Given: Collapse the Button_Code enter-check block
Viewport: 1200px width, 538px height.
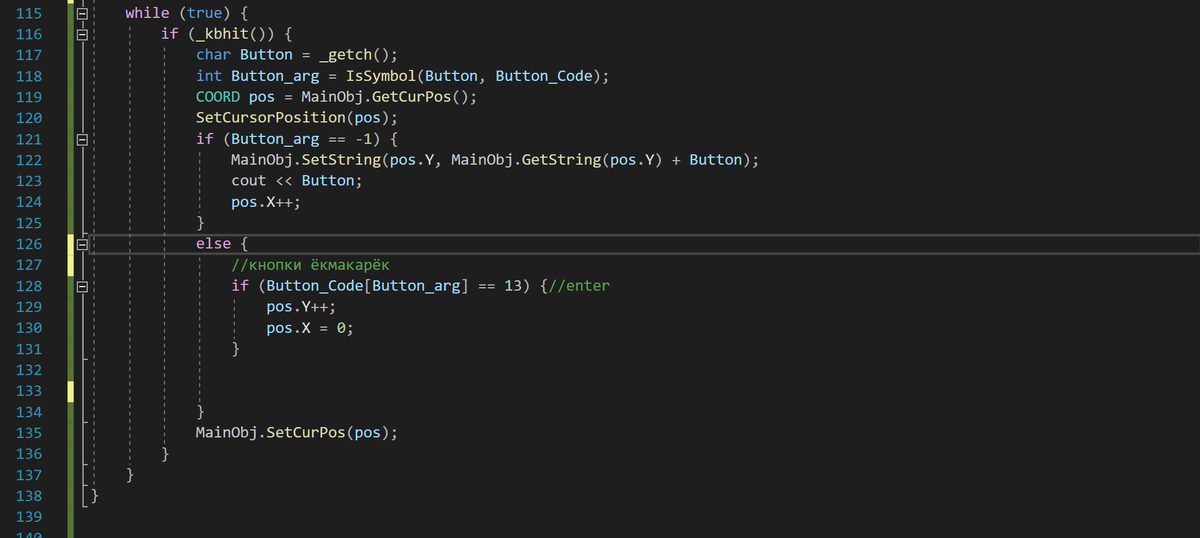Looking at the screenshot, I should (x=85, y=286).
